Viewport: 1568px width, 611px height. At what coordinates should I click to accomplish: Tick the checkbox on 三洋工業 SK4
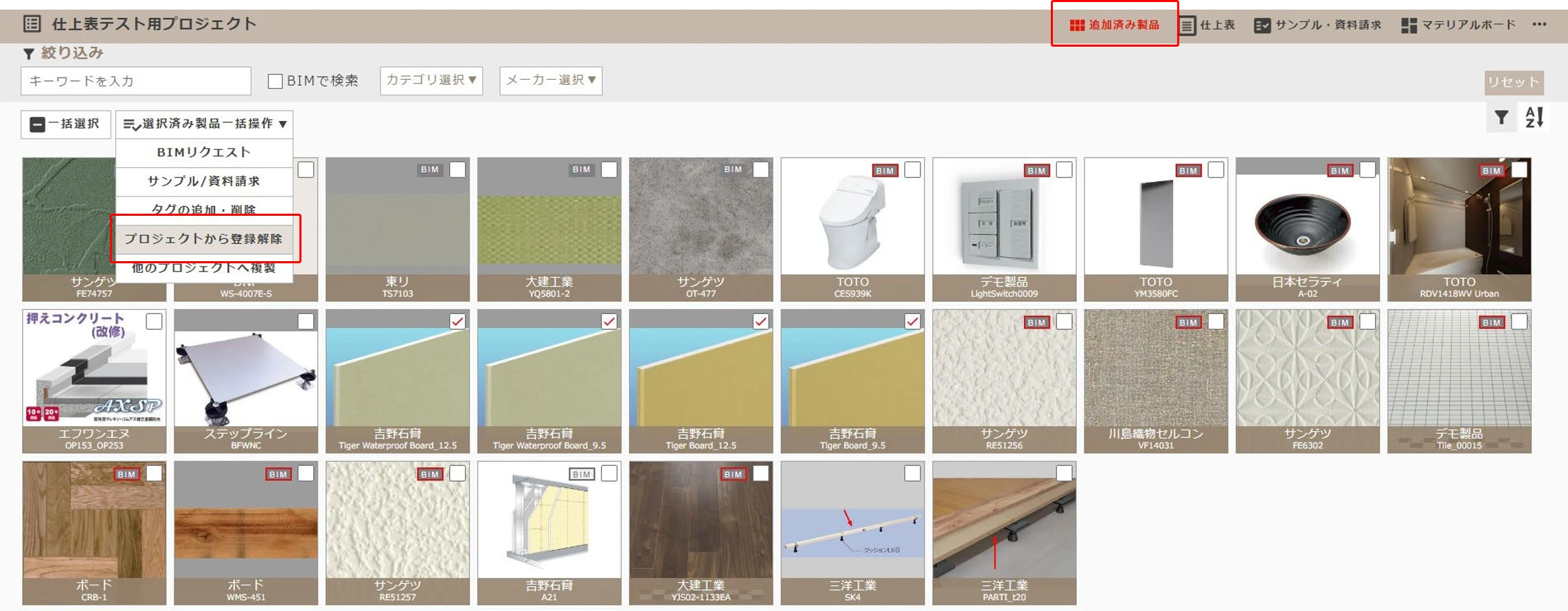(912, 473)
